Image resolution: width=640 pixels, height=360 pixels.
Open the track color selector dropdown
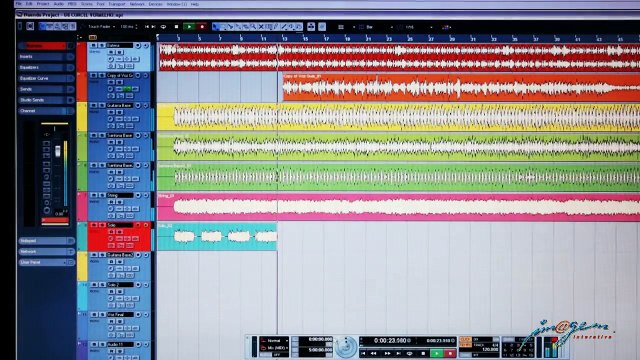click(x=447, y=27)
